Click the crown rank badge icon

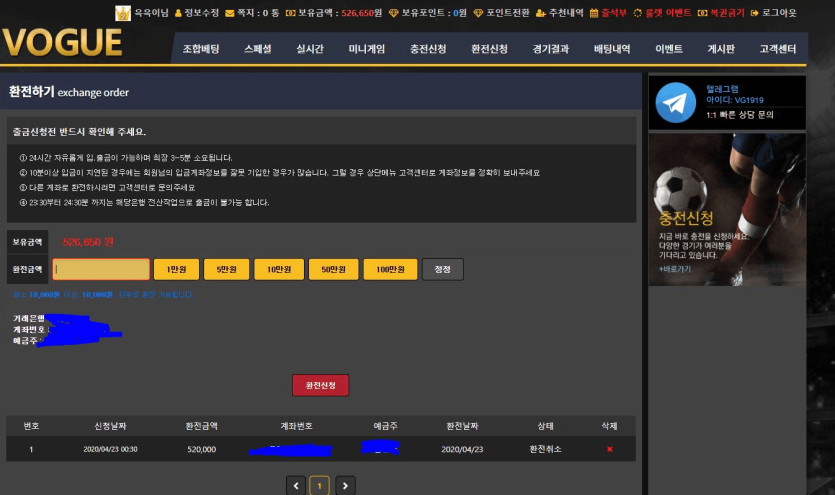123,13
